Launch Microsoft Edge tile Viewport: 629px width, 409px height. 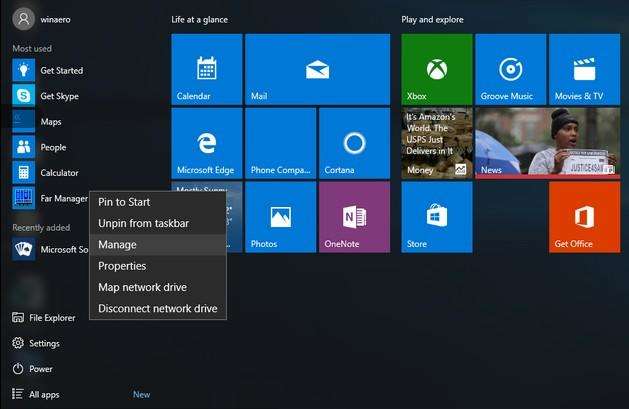point(207,143)
